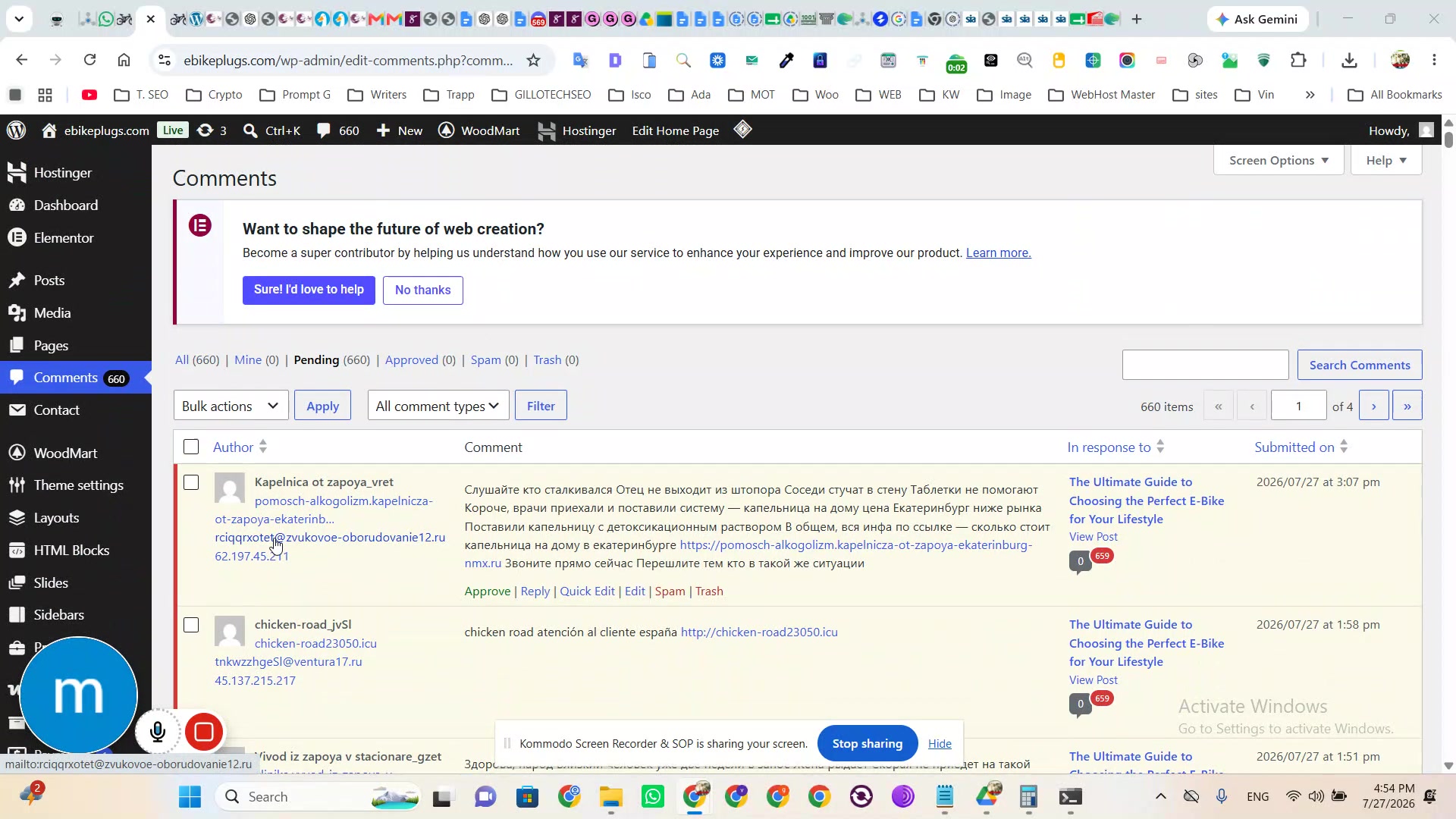Image resolution: width=1456 pixels, height=819 pixels.
Task: Bookmark this page with the star icon
Action: click(x=534, y=60)
